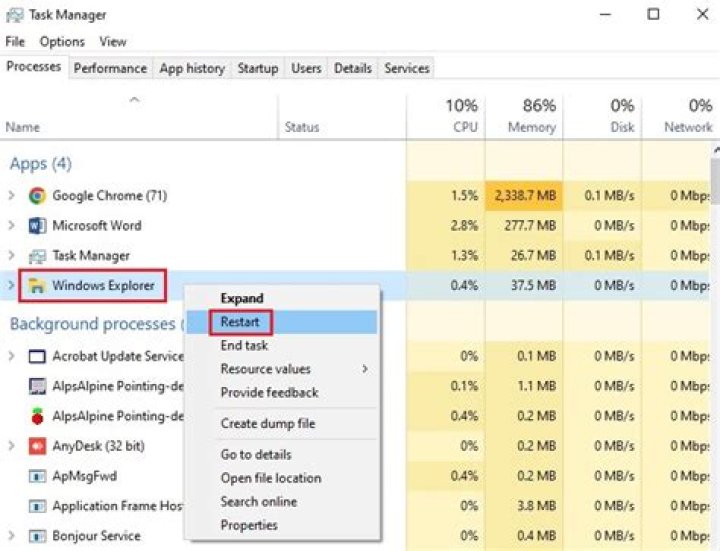
Task: Open the View menu
Action: pos(113,42)
